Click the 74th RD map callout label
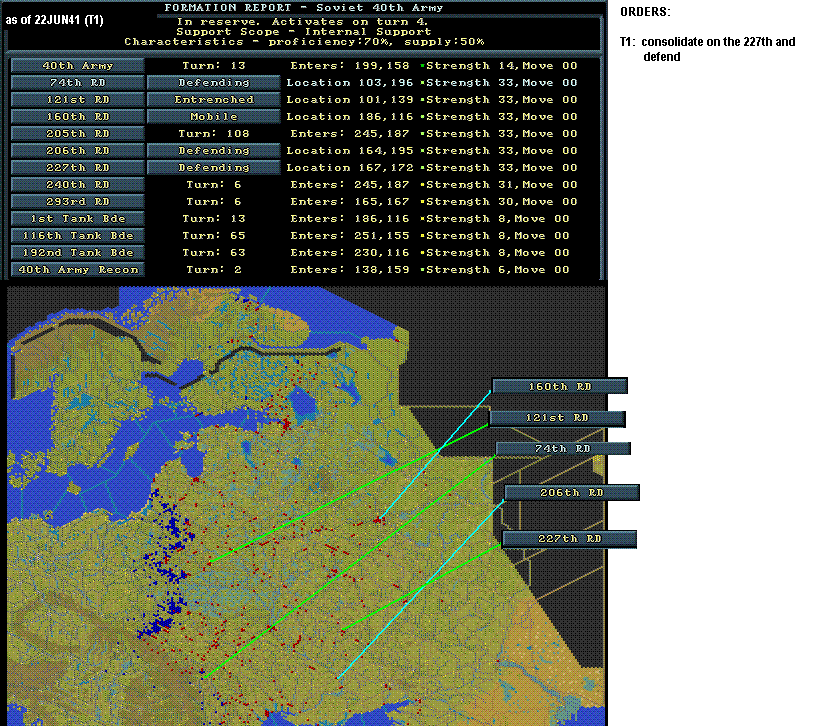The width and height of the screenshot is (821, 726). (563, 449)
